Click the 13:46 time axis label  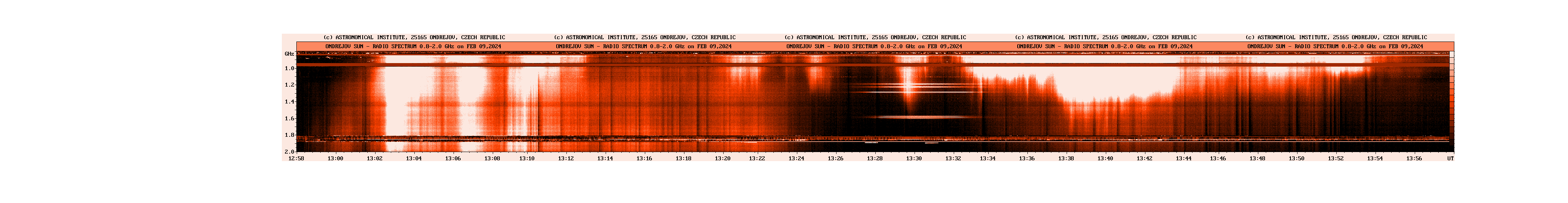pos(1218,159)
